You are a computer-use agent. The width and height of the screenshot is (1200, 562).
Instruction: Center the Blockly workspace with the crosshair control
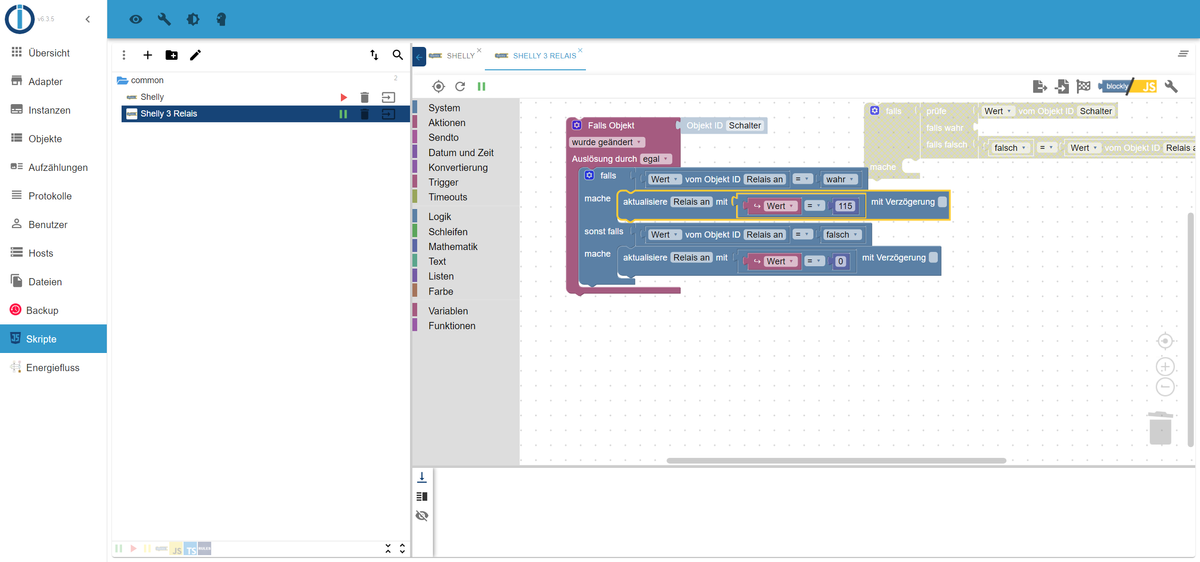tap(1165, 341)
